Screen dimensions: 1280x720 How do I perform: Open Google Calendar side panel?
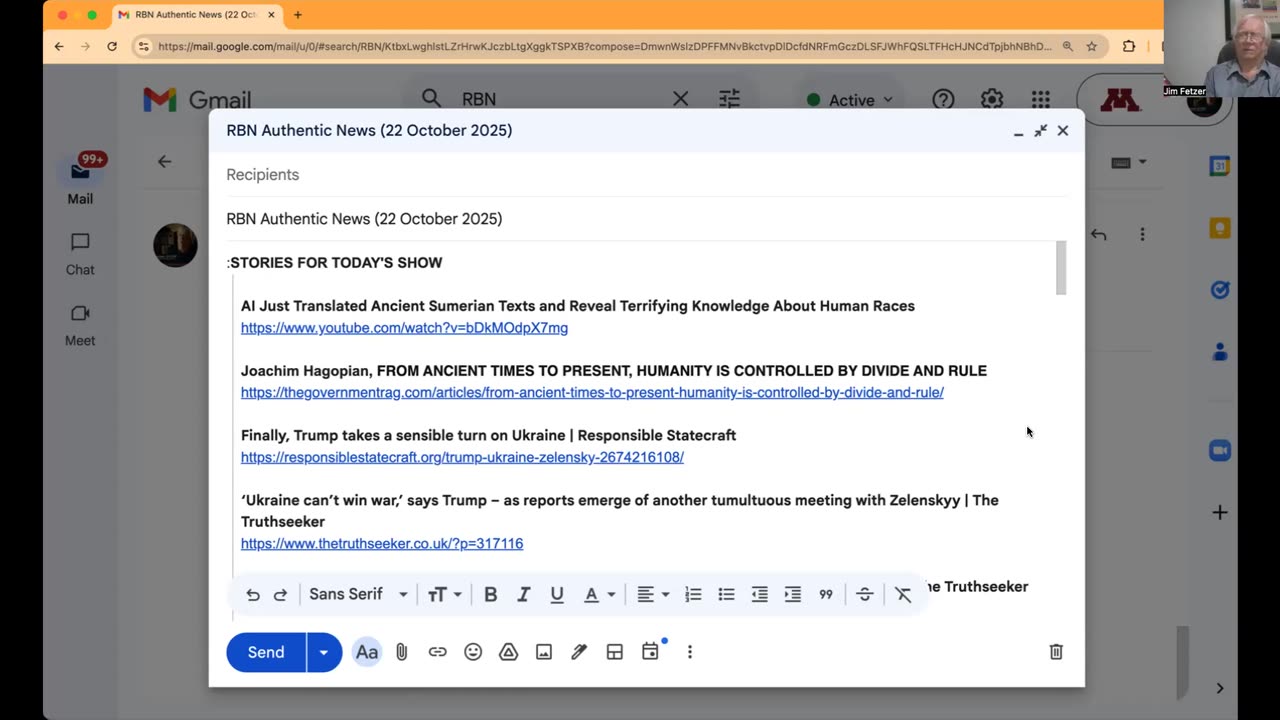click(1219, 167)
